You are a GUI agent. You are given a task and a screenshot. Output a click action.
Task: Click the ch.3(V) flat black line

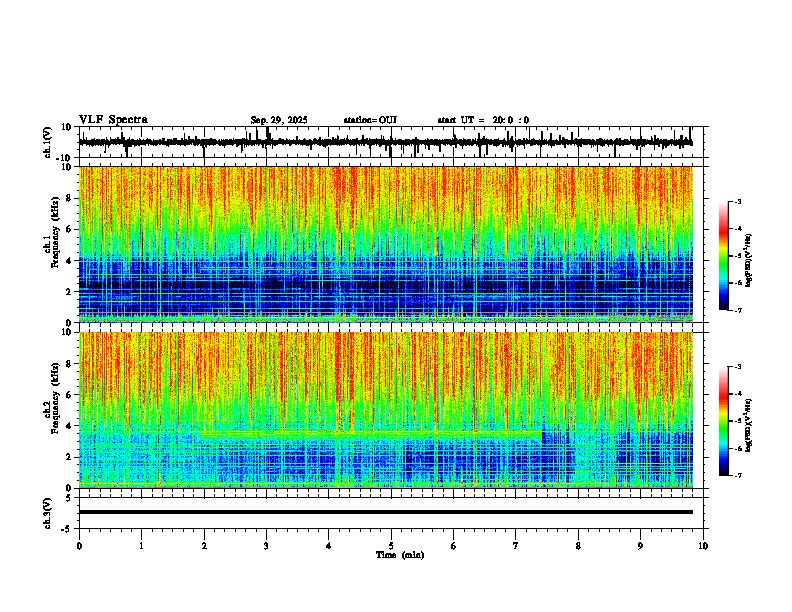coord(385,512)
